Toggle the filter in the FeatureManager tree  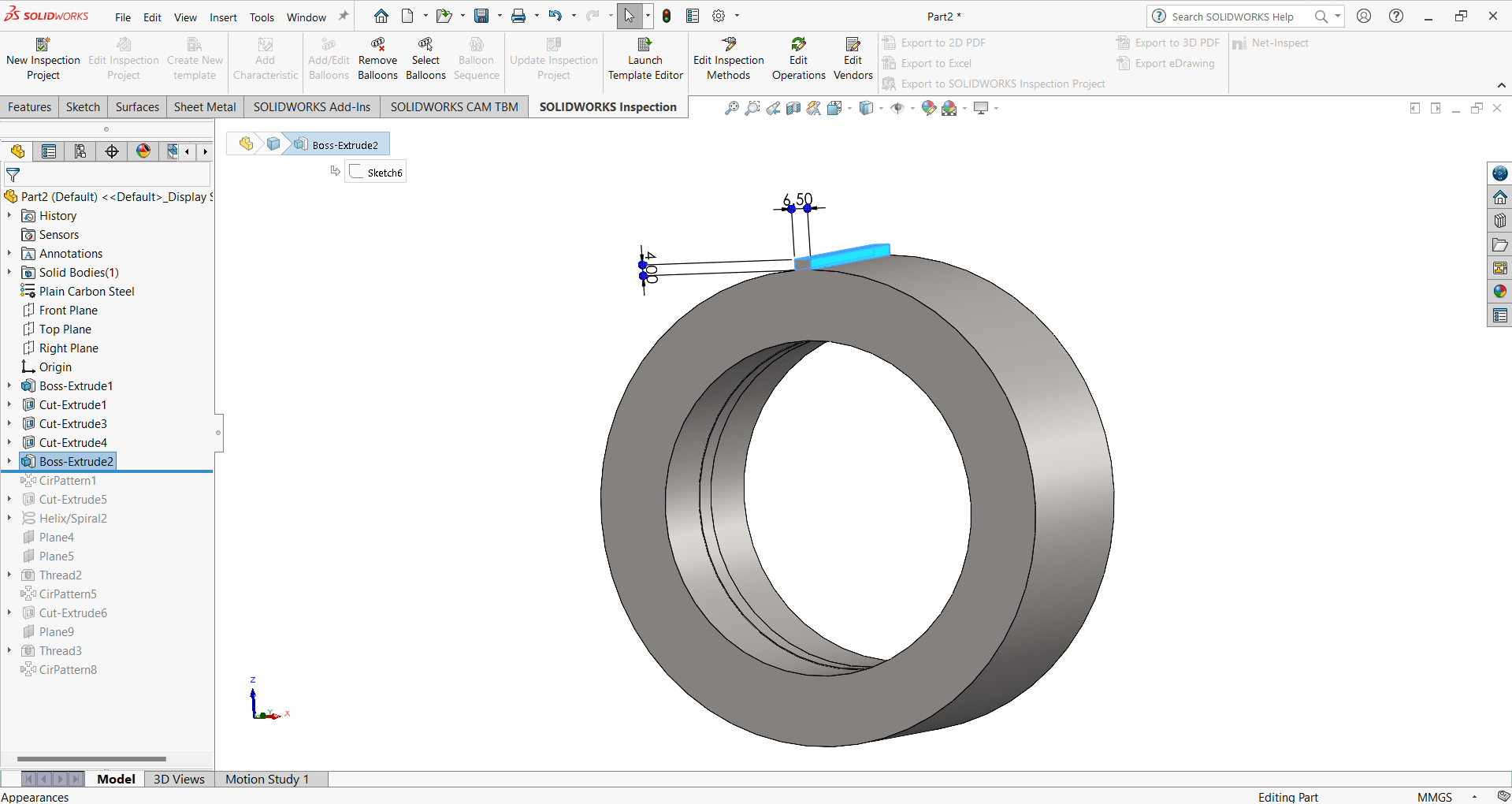point(13,174)
